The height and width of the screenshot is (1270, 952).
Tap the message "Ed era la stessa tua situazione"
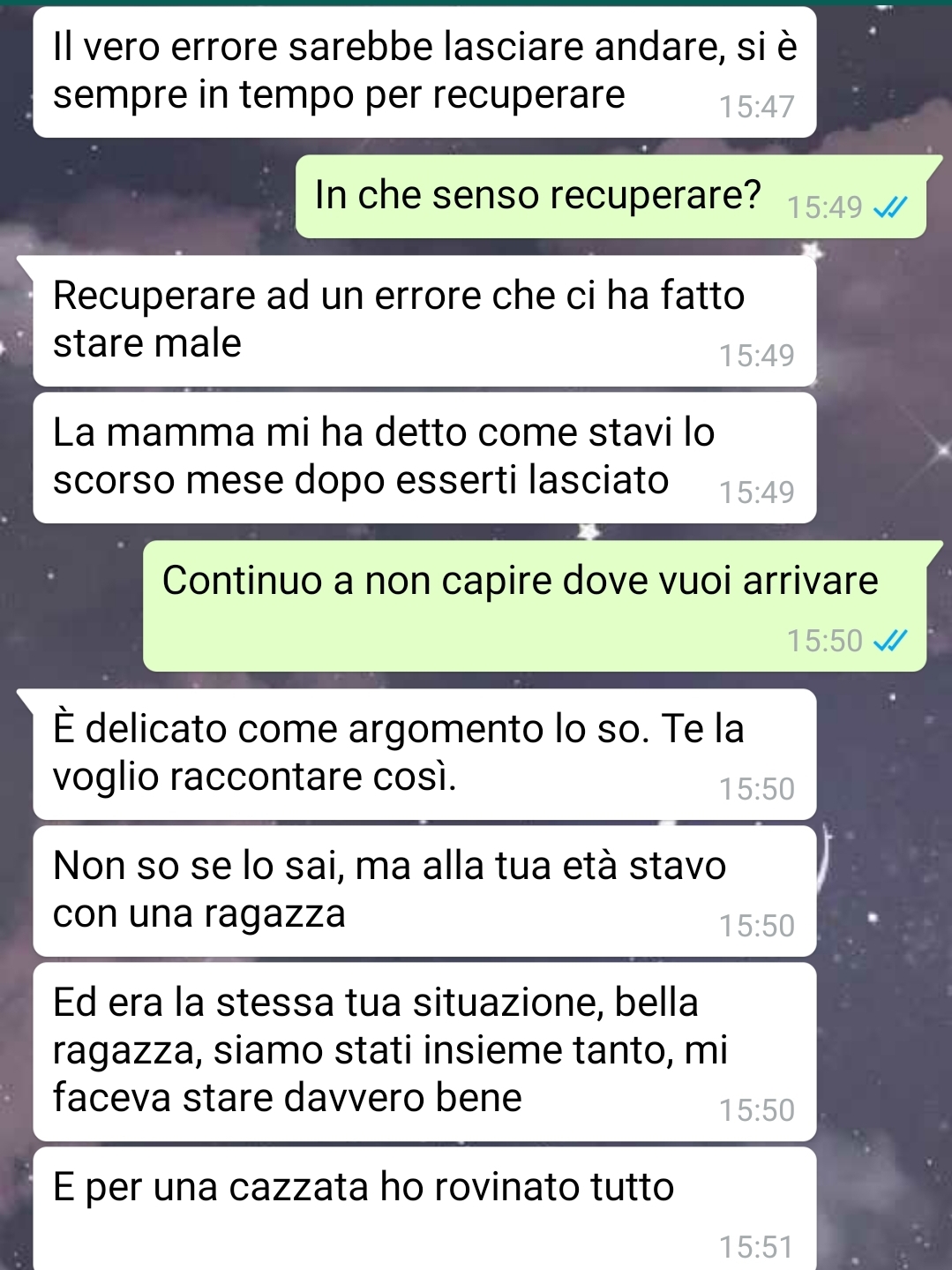424,1052
